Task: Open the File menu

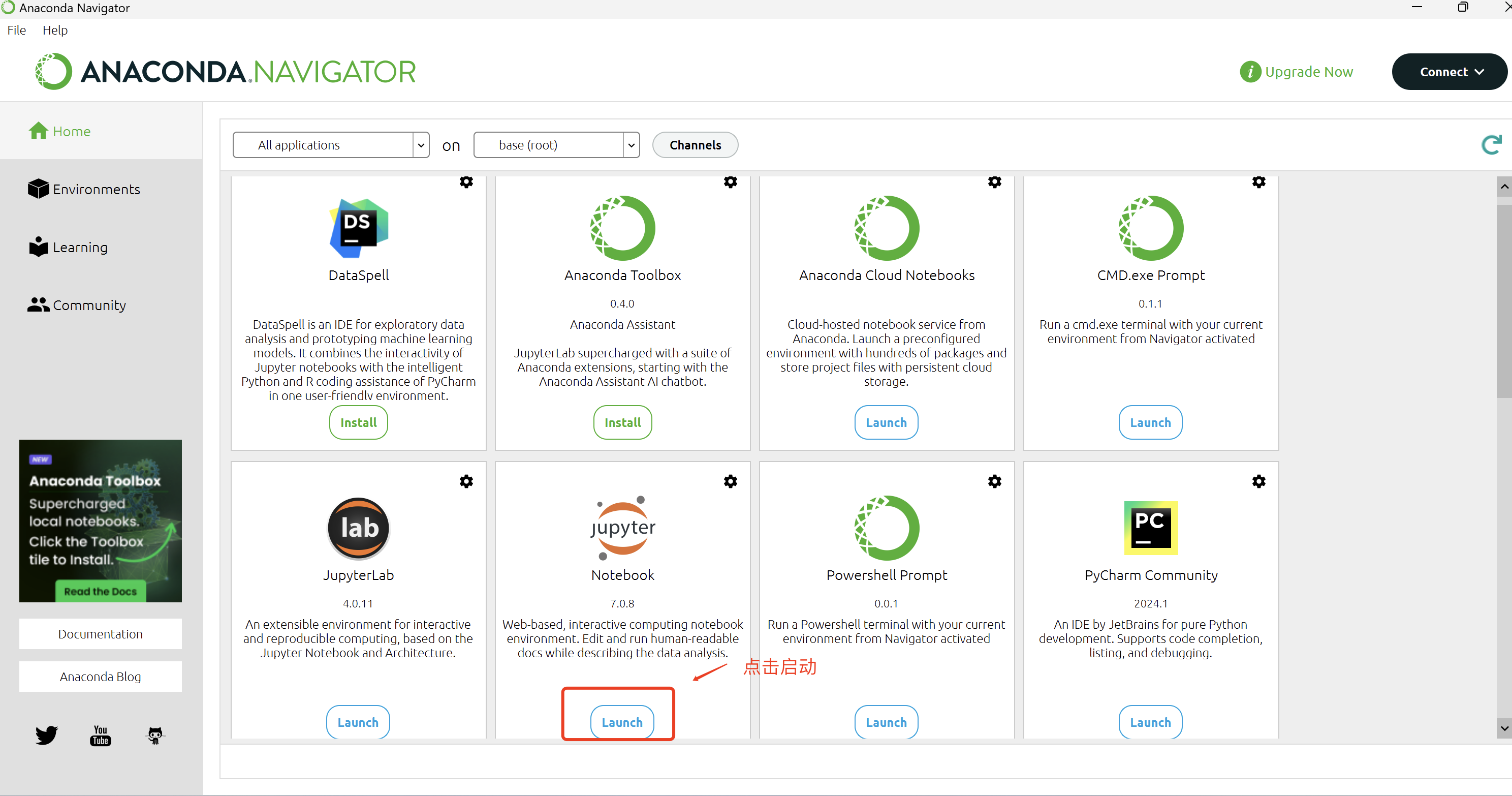Action: 16,30
